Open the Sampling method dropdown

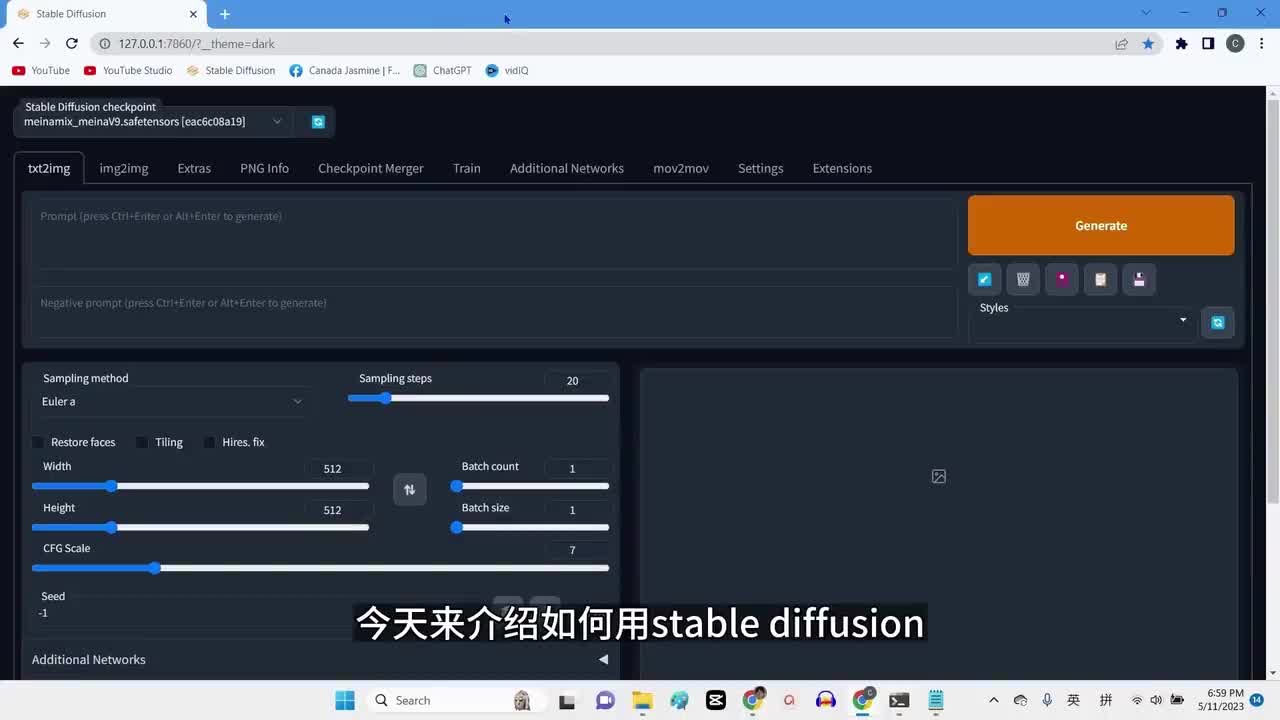172,401
